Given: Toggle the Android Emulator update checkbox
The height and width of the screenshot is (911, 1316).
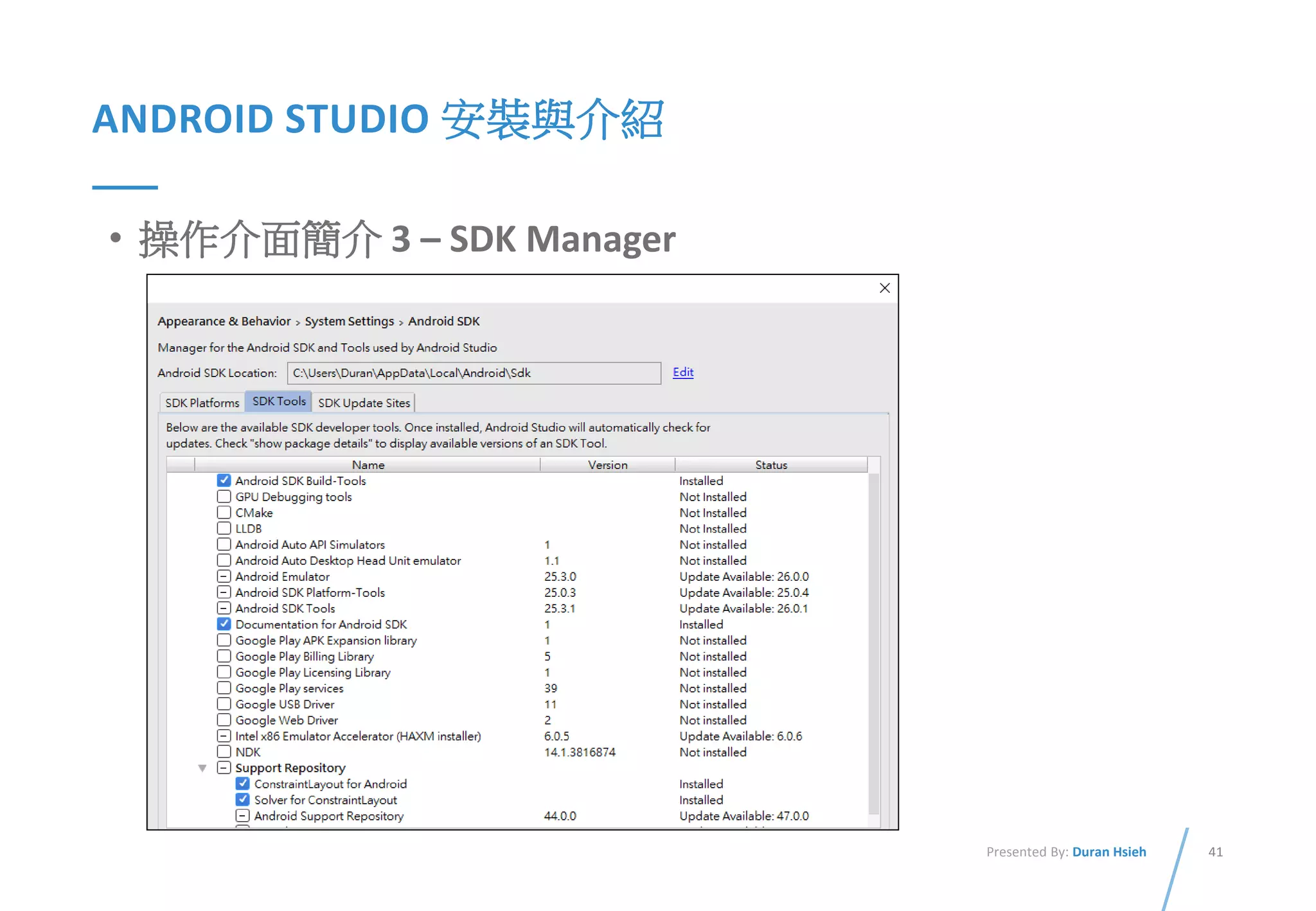Looking at the screenshot, I should tap(224, 576).
